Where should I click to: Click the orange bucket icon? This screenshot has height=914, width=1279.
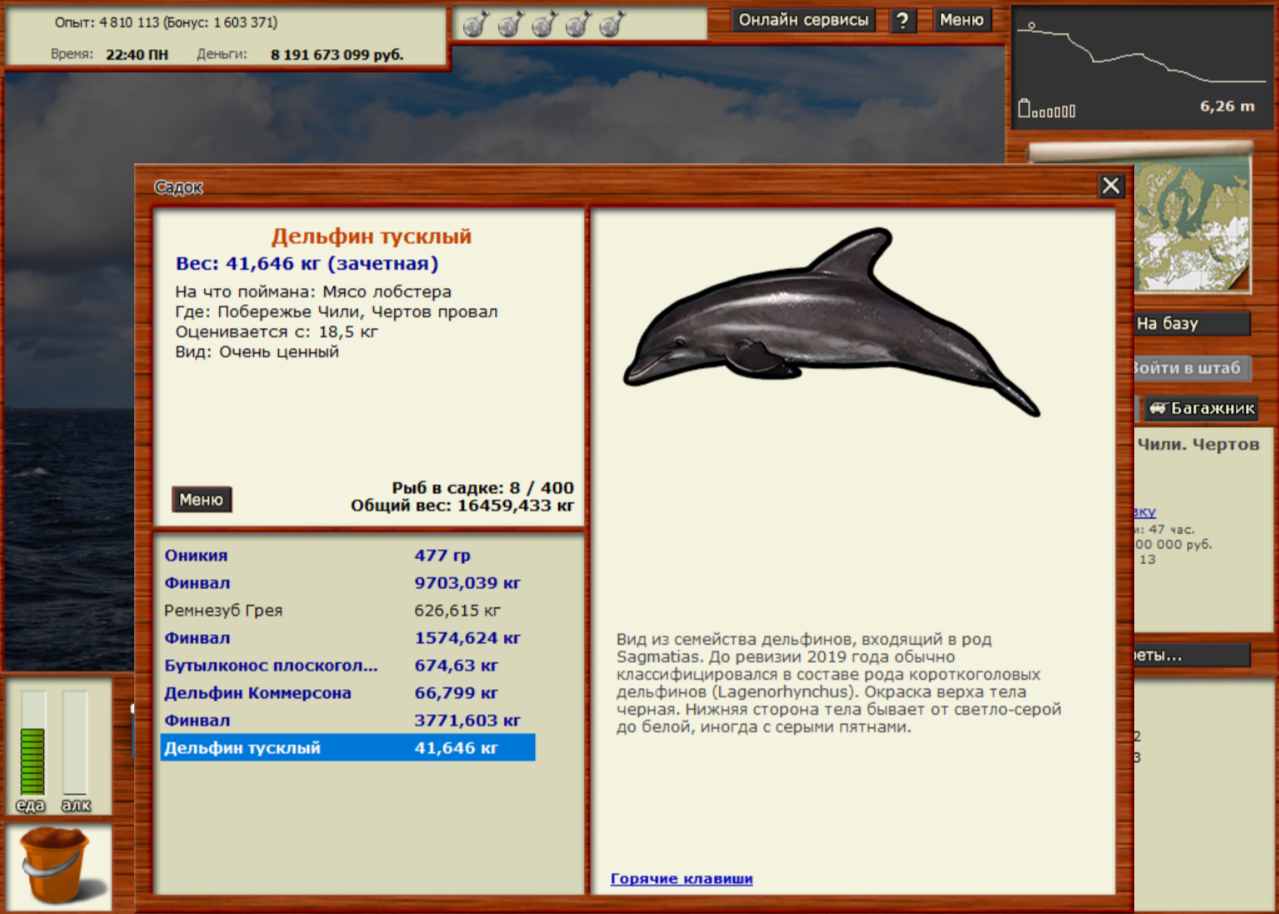pyautogui.click(x=55, y=865)
